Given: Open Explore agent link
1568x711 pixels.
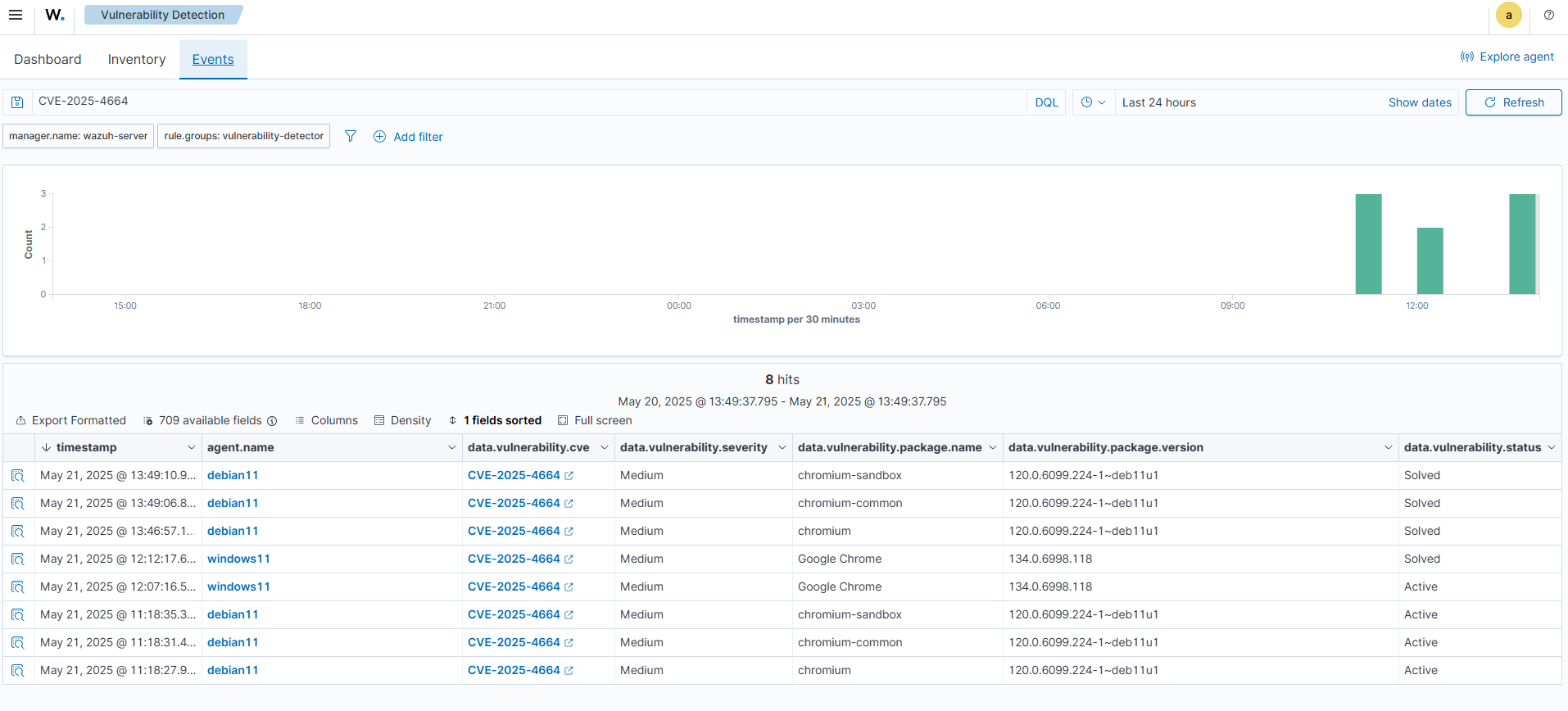Looking at the screenshot, I should (1507, 57).
